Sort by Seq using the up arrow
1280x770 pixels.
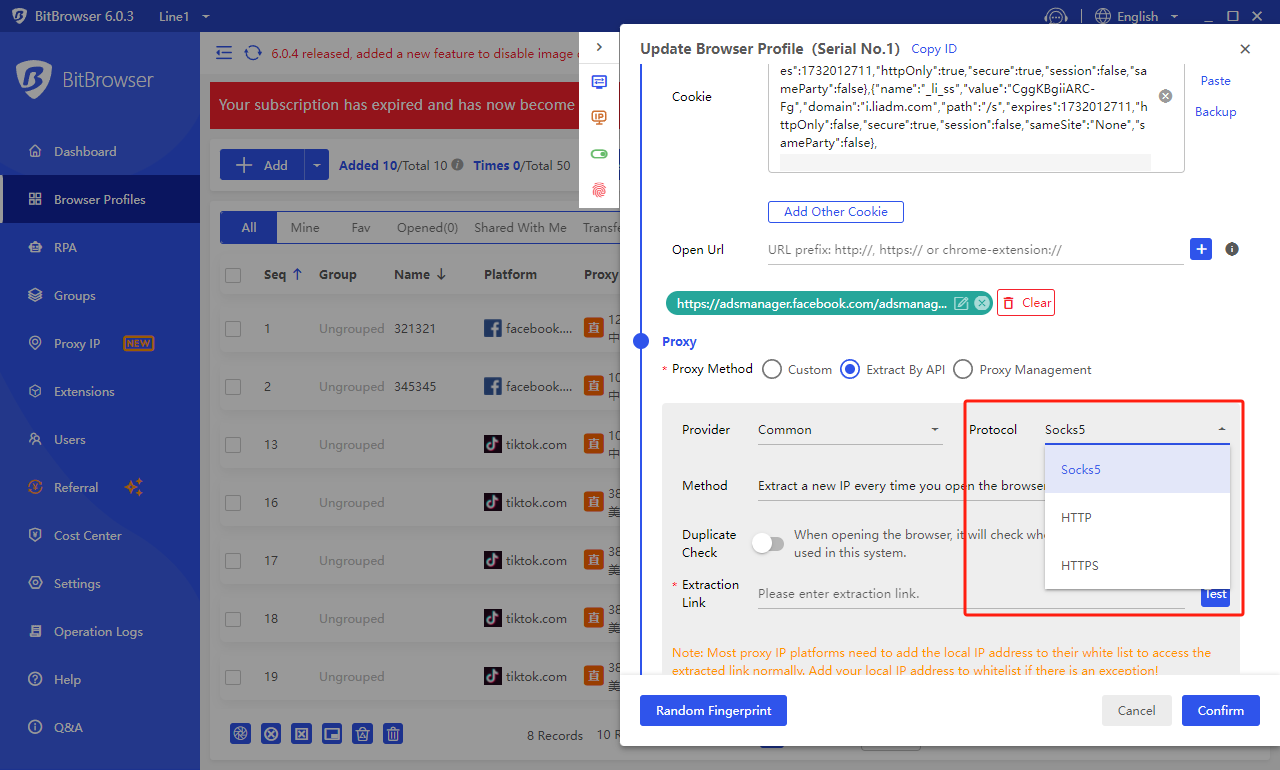(297, 274)
